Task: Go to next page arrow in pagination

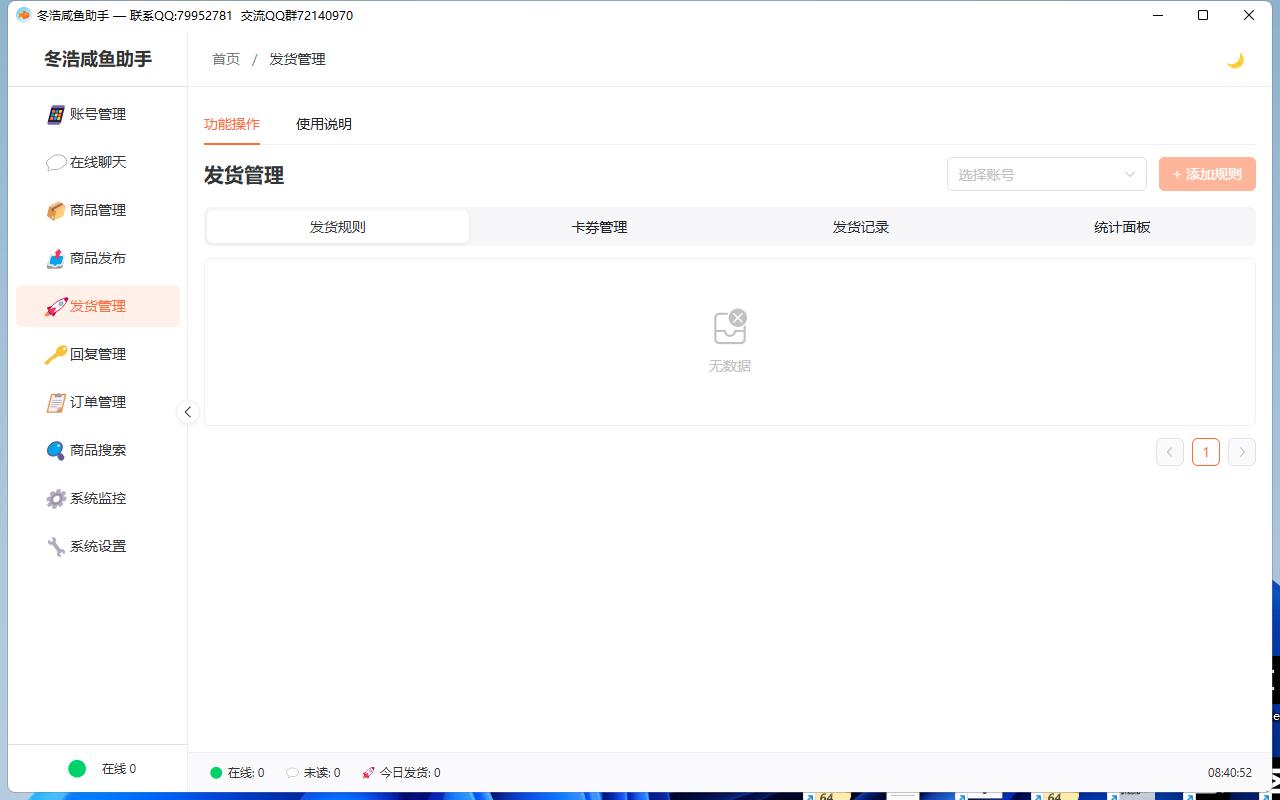Action: [x=1241, y=452]
